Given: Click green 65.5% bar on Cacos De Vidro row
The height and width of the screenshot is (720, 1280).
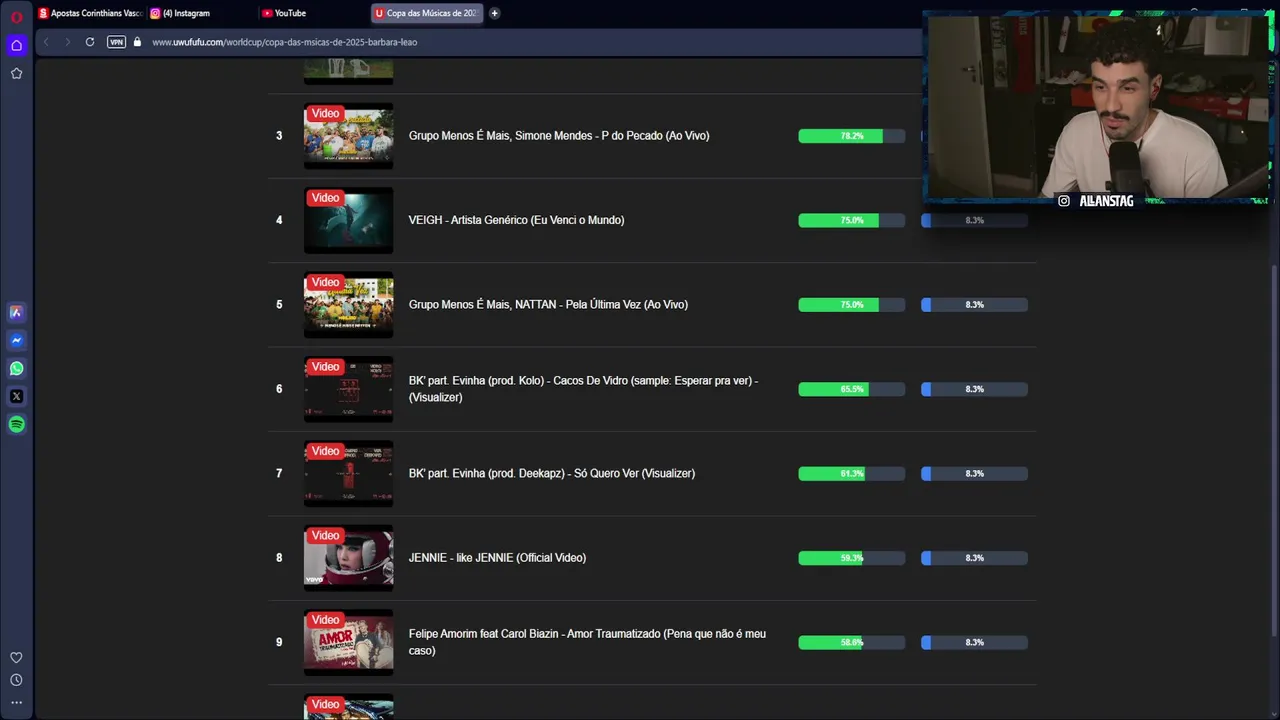Looking at the screenshot, I should (x=851, y=389).
